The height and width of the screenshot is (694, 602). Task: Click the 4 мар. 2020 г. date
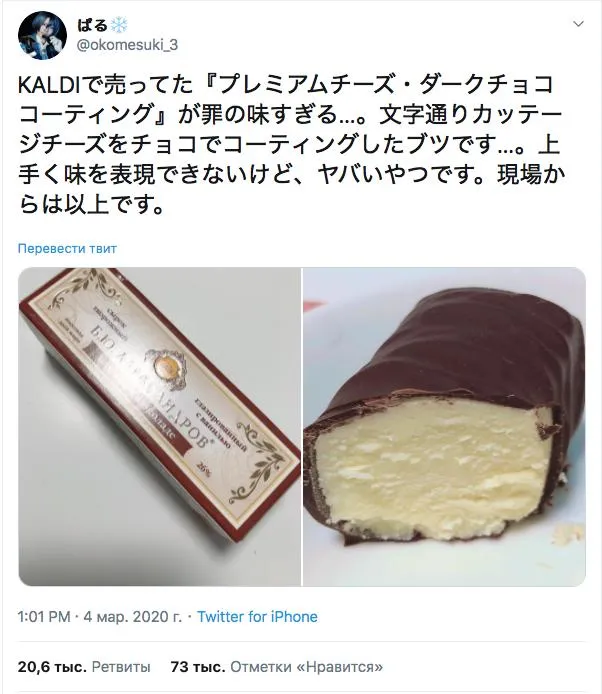click(x=133, y=617)
